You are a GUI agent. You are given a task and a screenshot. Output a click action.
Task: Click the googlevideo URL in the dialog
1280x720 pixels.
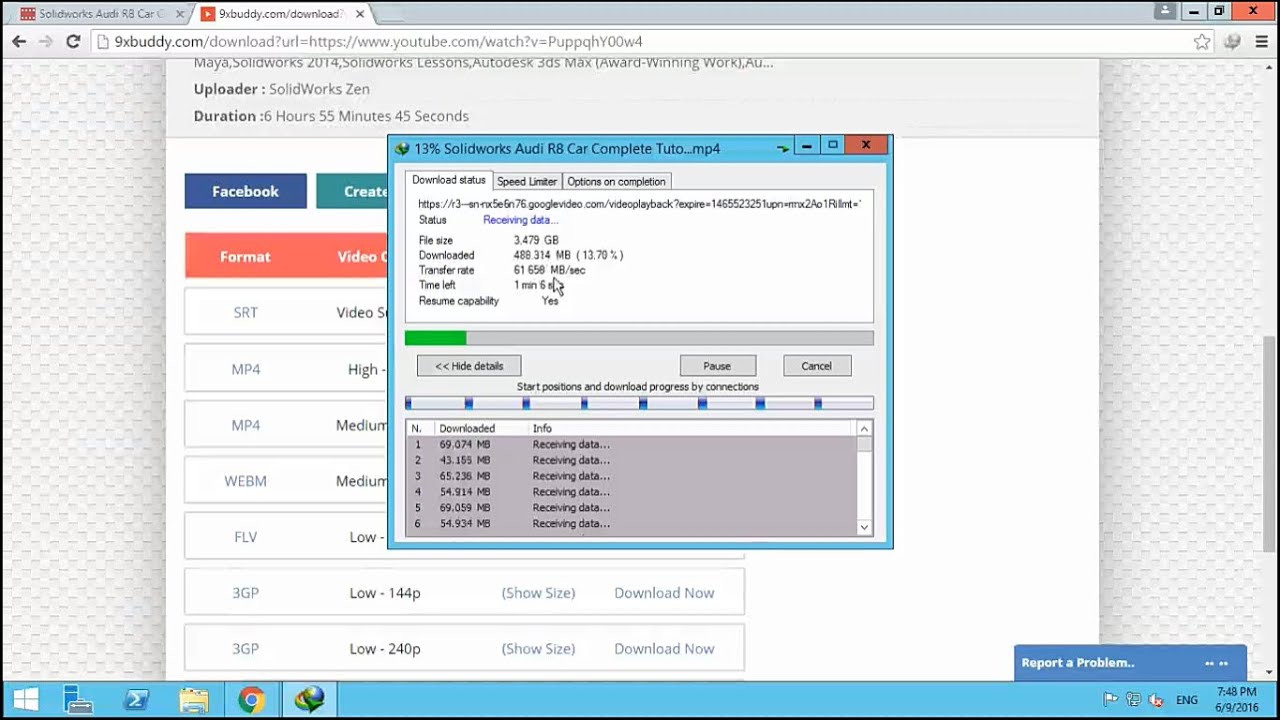click(639, 204)
